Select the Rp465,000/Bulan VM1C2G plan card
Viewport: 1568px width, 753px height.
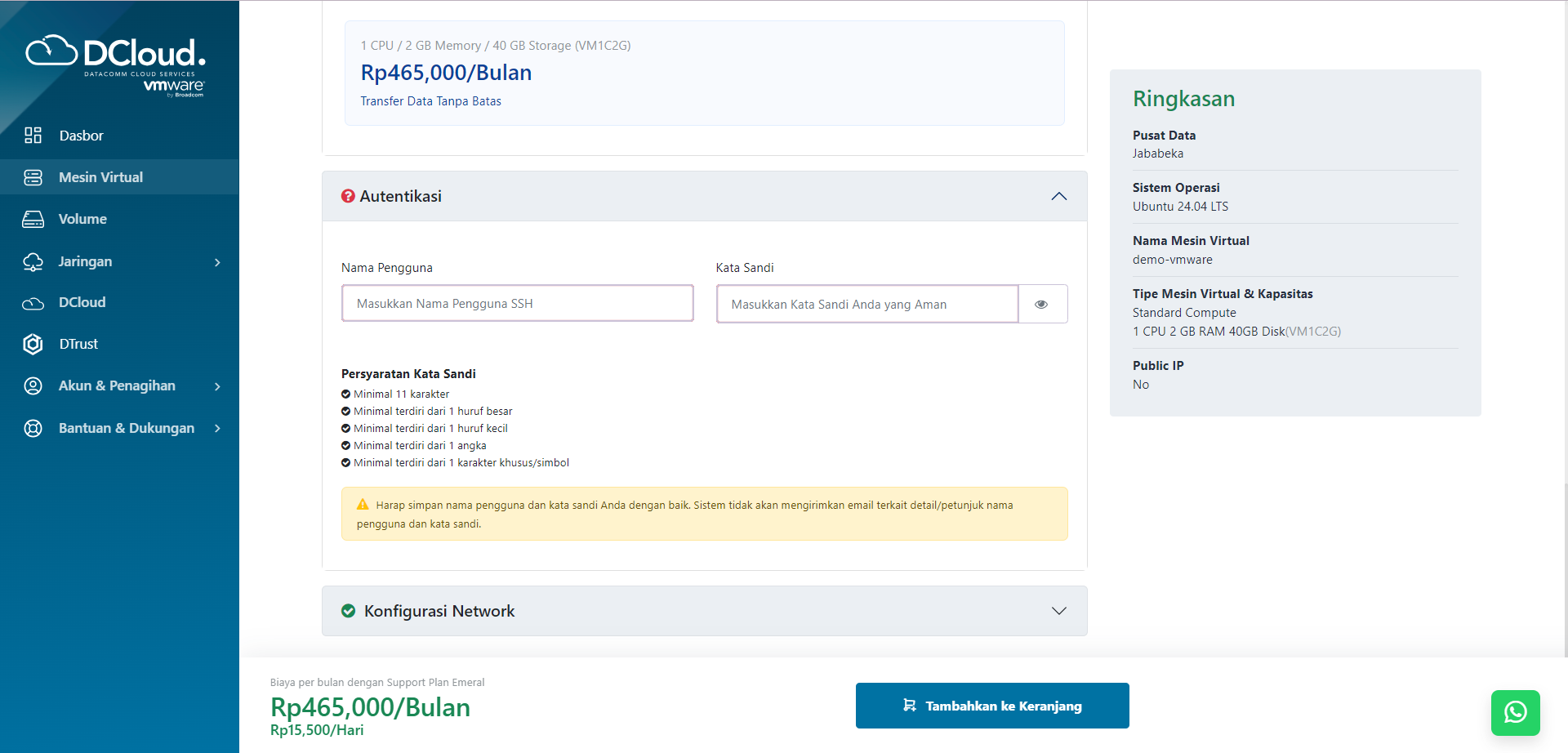click(x=704, y=74)
